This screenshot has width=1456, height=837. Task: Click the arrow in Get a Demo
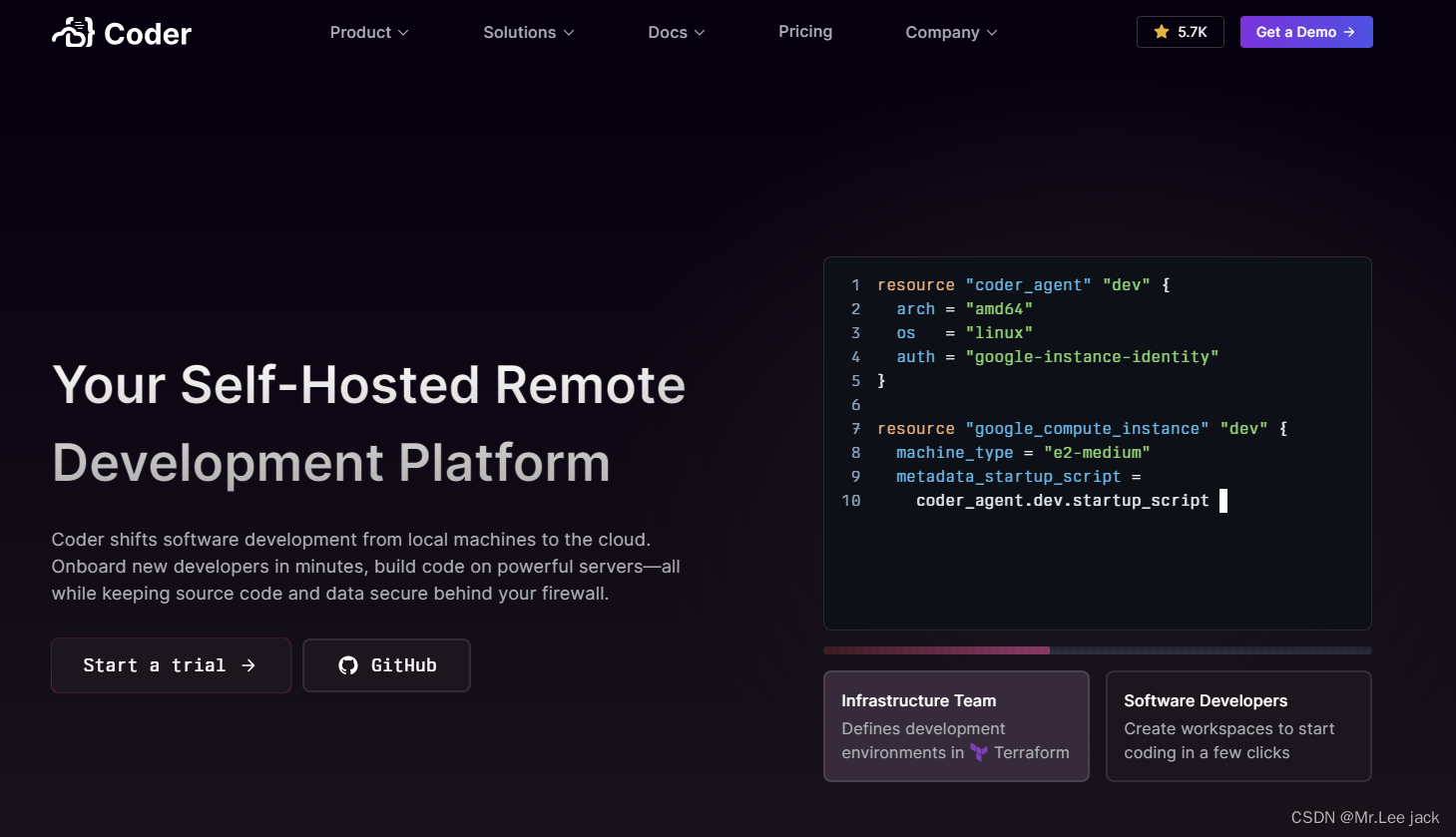[x=1349, y=32]
